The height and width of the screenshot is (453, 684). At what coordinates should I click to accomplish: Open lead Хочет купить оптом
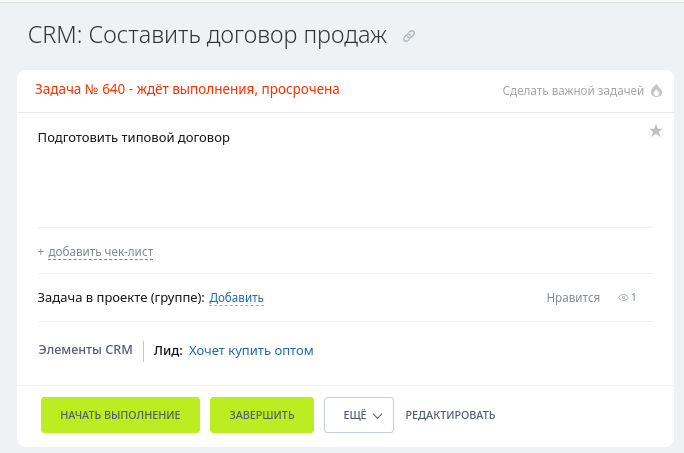click(251, 350)
